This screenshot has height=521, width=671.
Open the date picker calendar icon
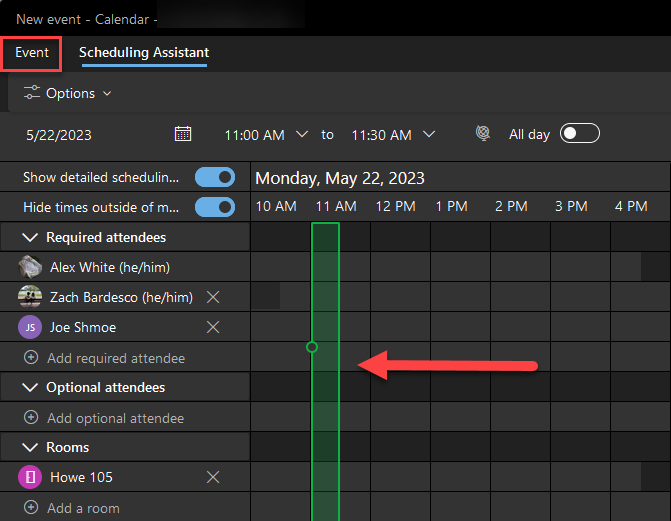(183, 134)
